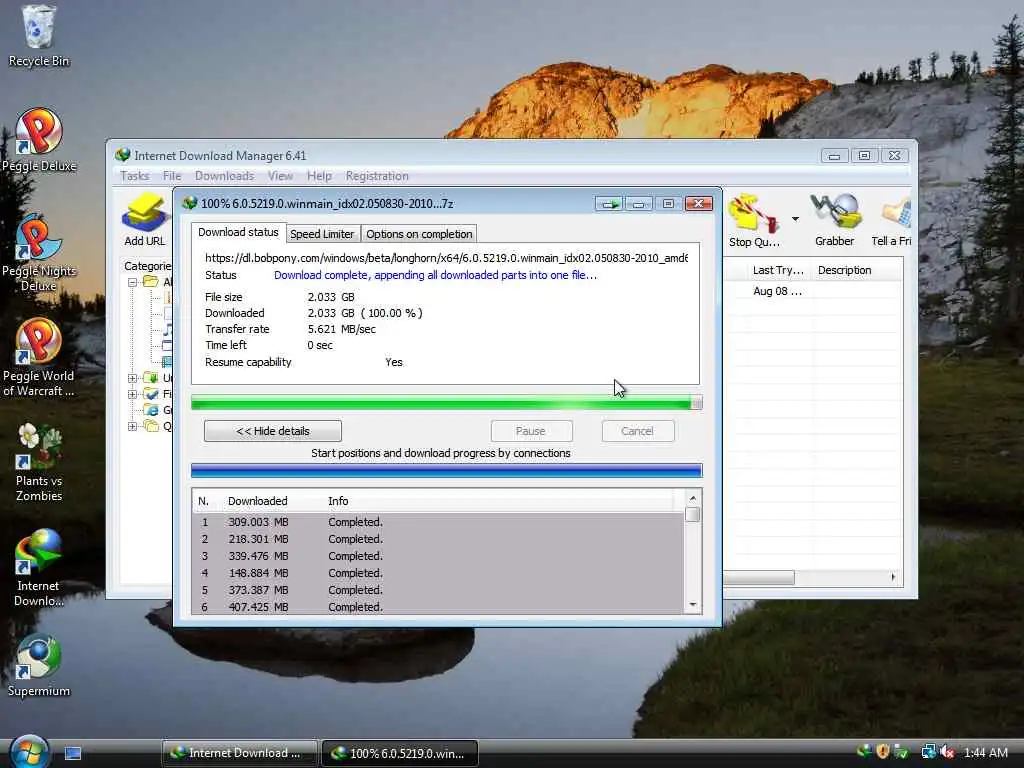Screen dimensions: 1024x768
Task: Open the Downloads menu
Action: 224,176
